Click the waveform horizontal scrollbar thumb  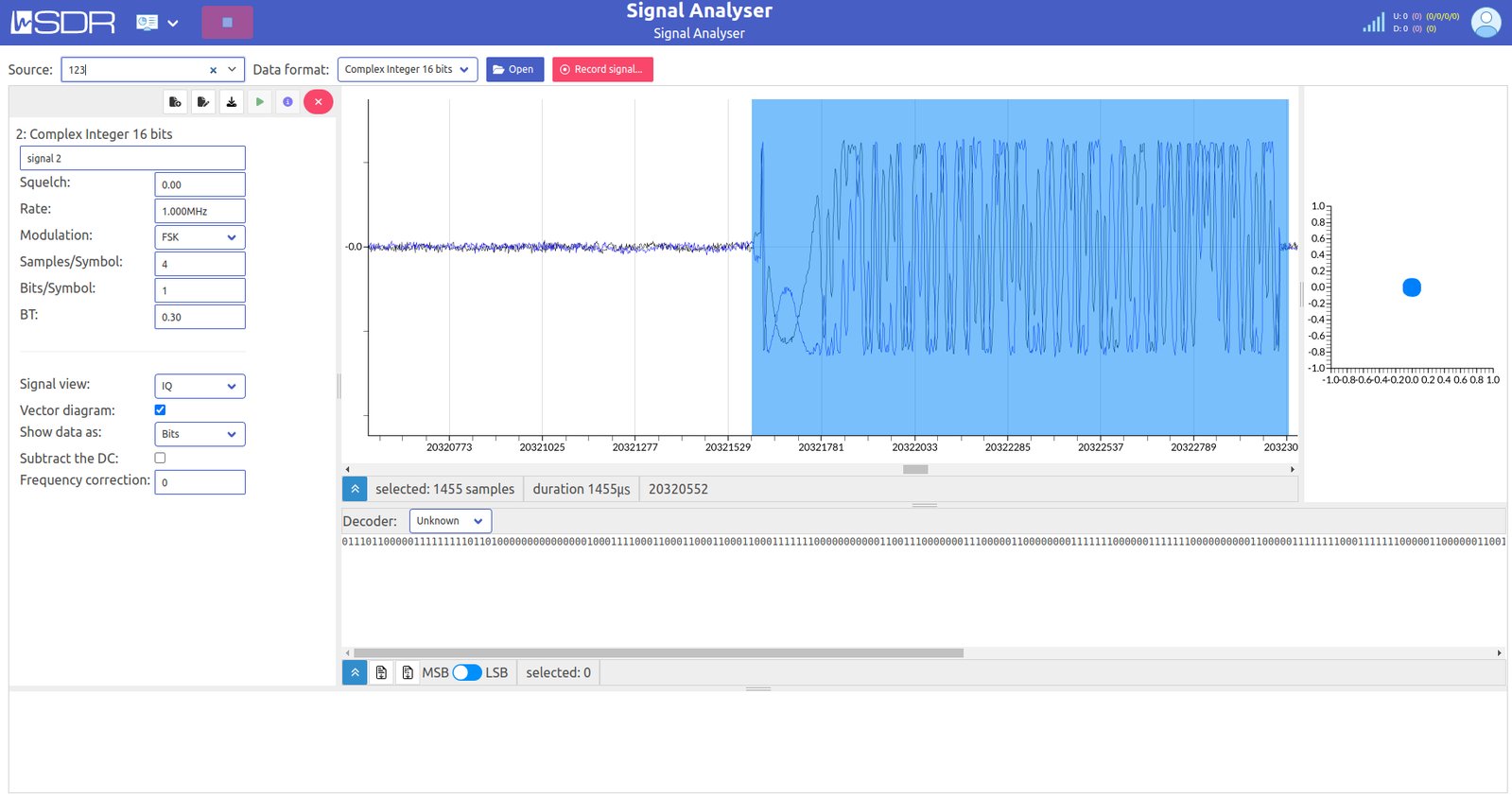pos(914,469)
